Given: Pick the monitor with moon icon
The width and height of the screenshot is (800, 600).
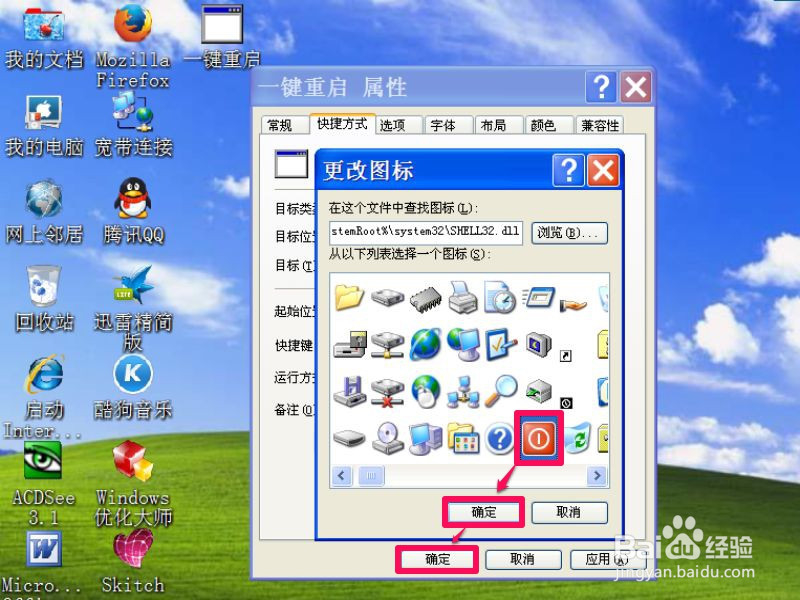Looking at the screenshot, I should [538, 344].
